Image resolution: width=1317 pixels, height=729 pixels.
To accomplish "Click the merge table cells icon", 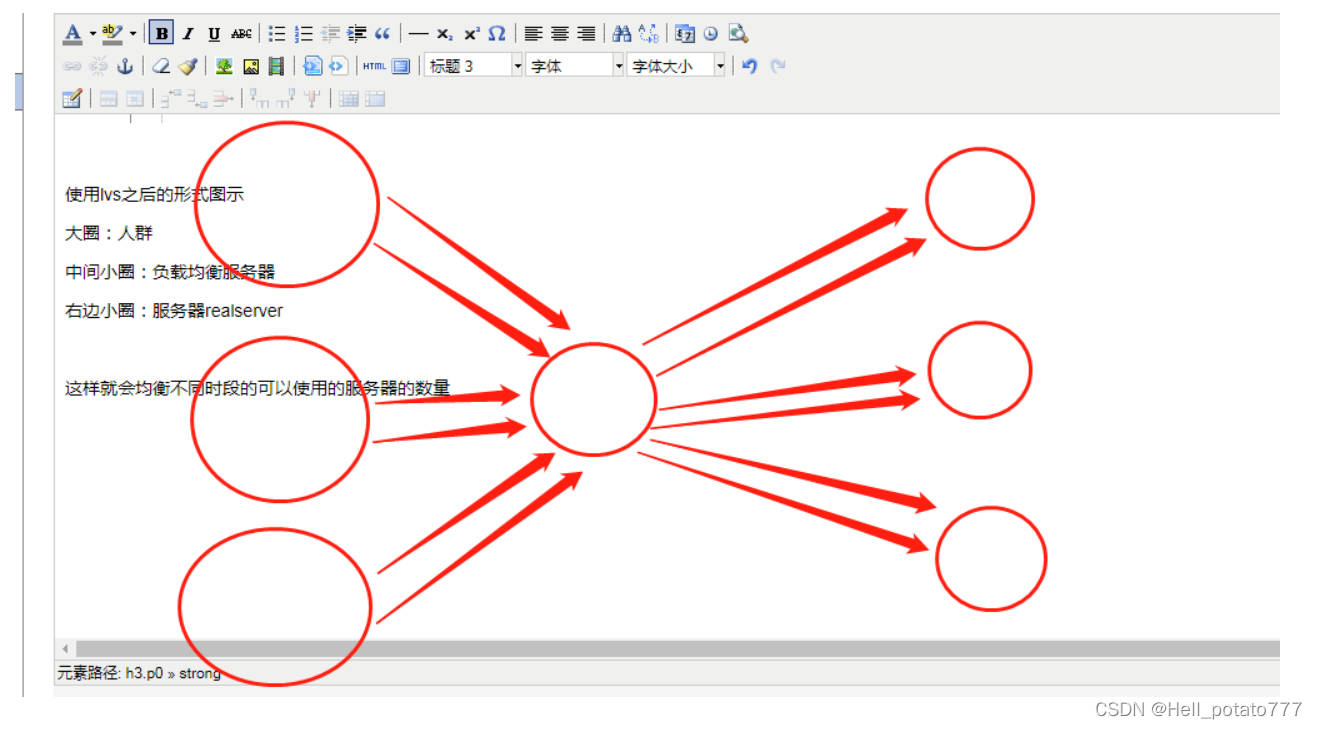I will point(375,99).
